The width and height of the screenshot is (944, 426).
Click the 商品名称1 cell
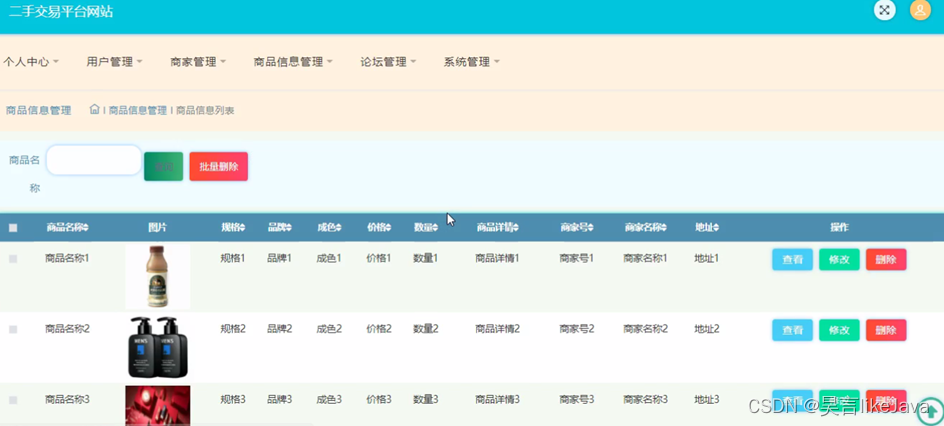point(67,258)
